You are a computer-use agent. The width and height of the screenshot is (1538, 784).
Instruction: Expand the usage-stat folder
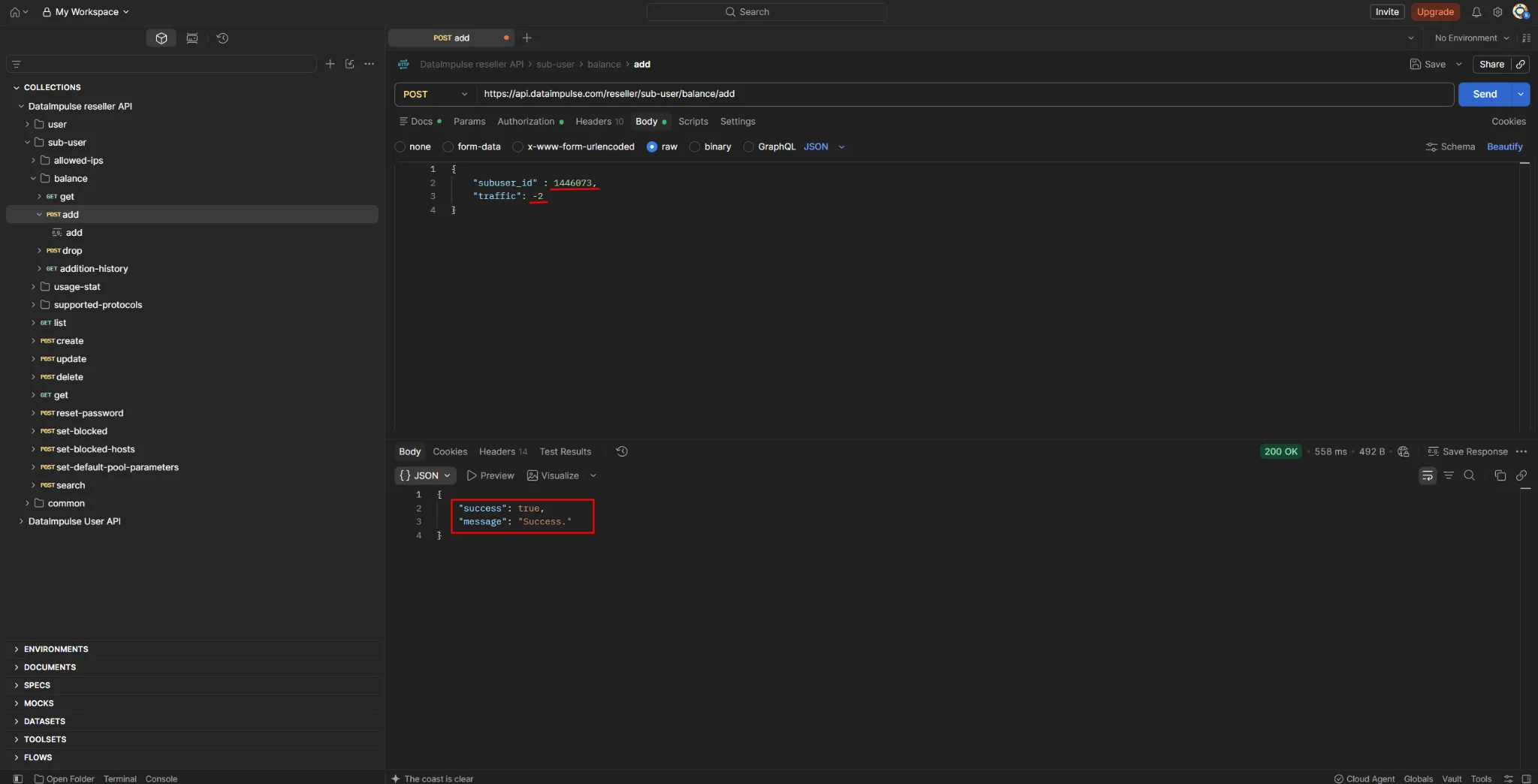click(x=77, y=287)
